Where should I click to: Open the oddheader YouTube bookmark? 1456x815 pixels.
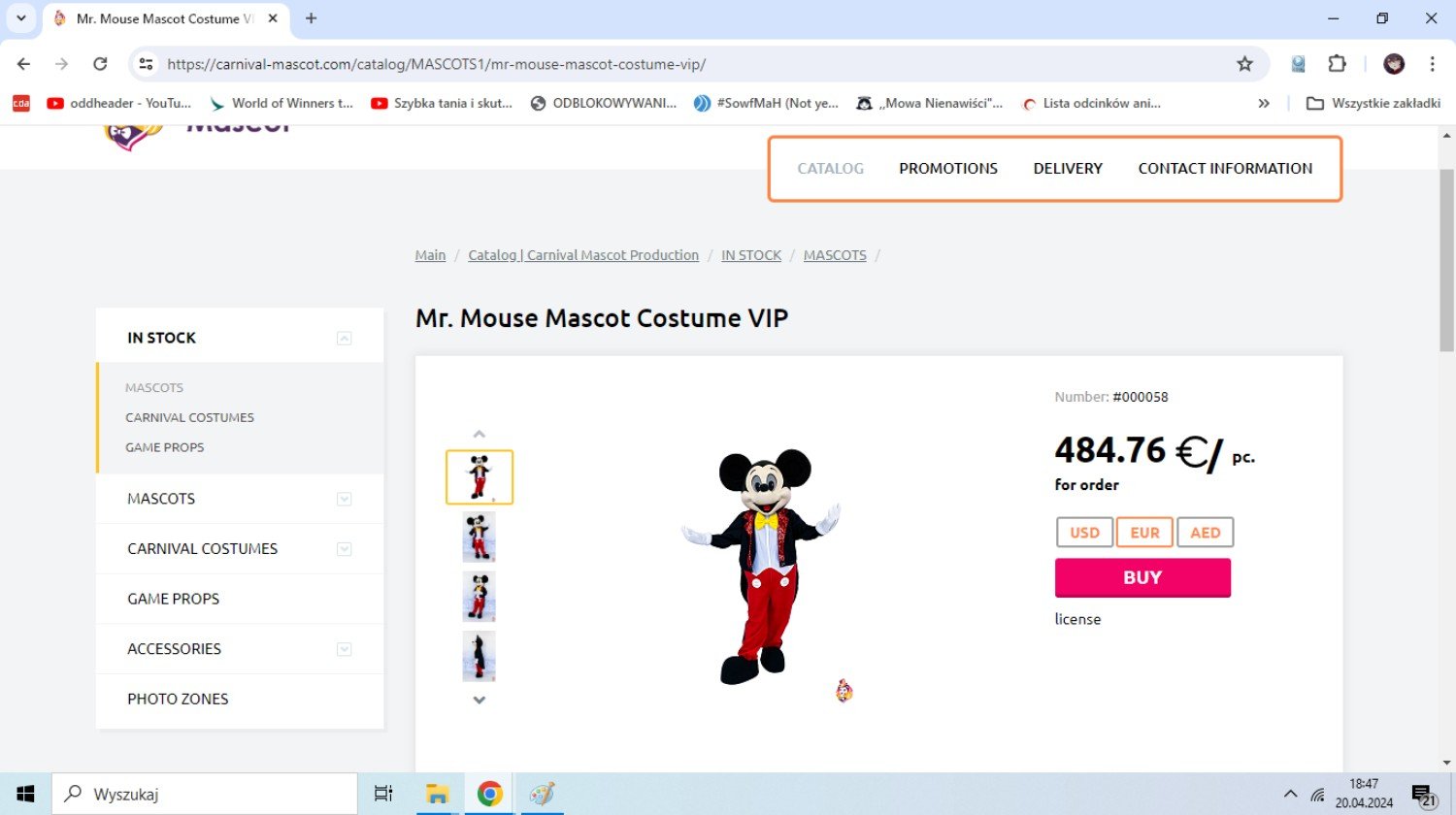(119, 103)
